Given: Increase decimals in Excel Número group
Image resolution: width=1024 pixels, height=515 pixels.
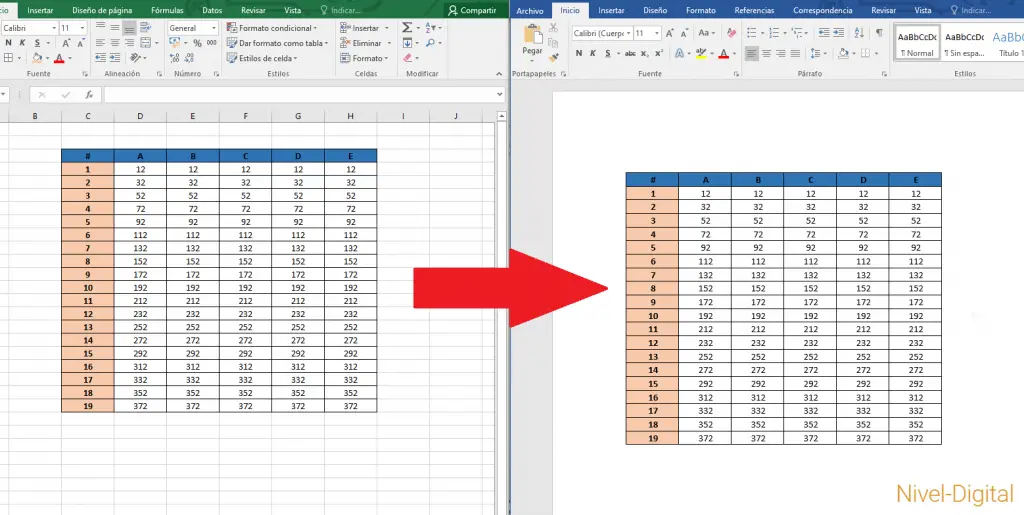Looking at the screenshot, I should 174,58.
